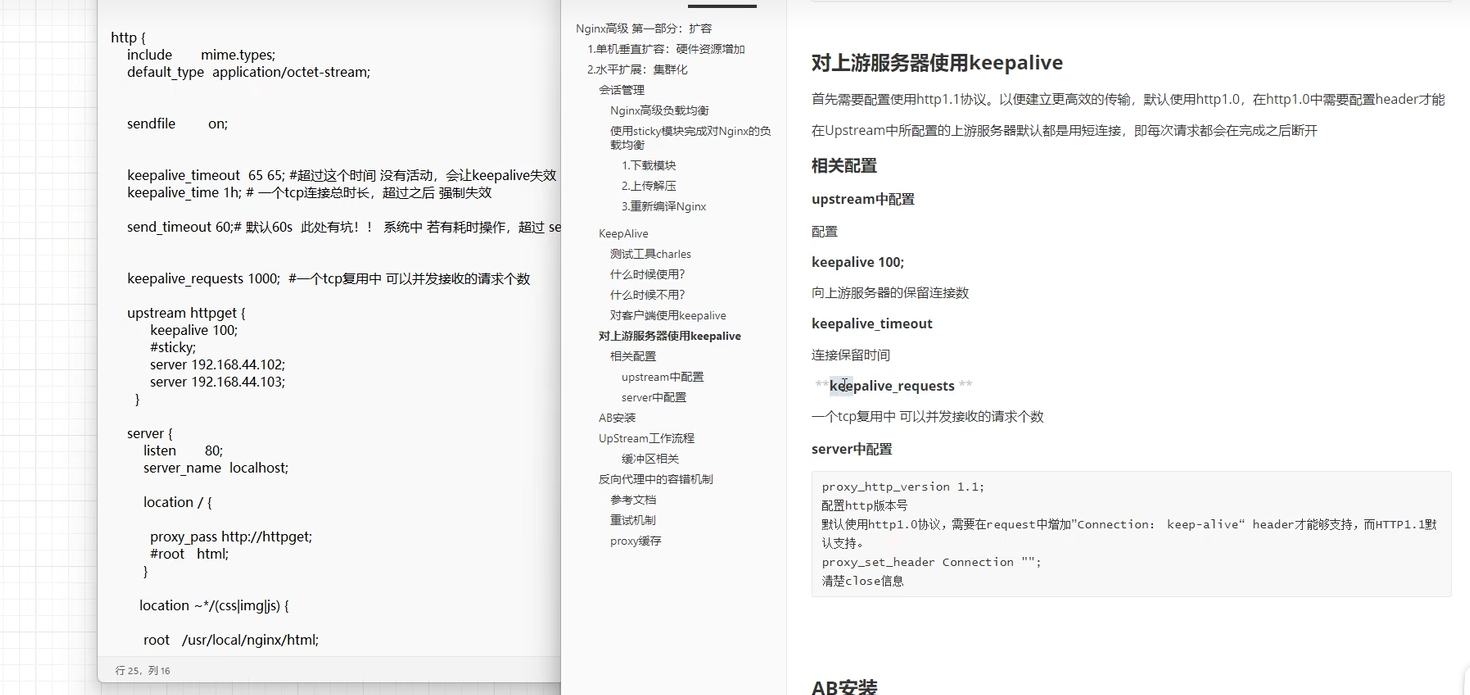1470x695 pixels.
Task: Click proxy_set_header Connection line in code block
Action: coord(932,562)
